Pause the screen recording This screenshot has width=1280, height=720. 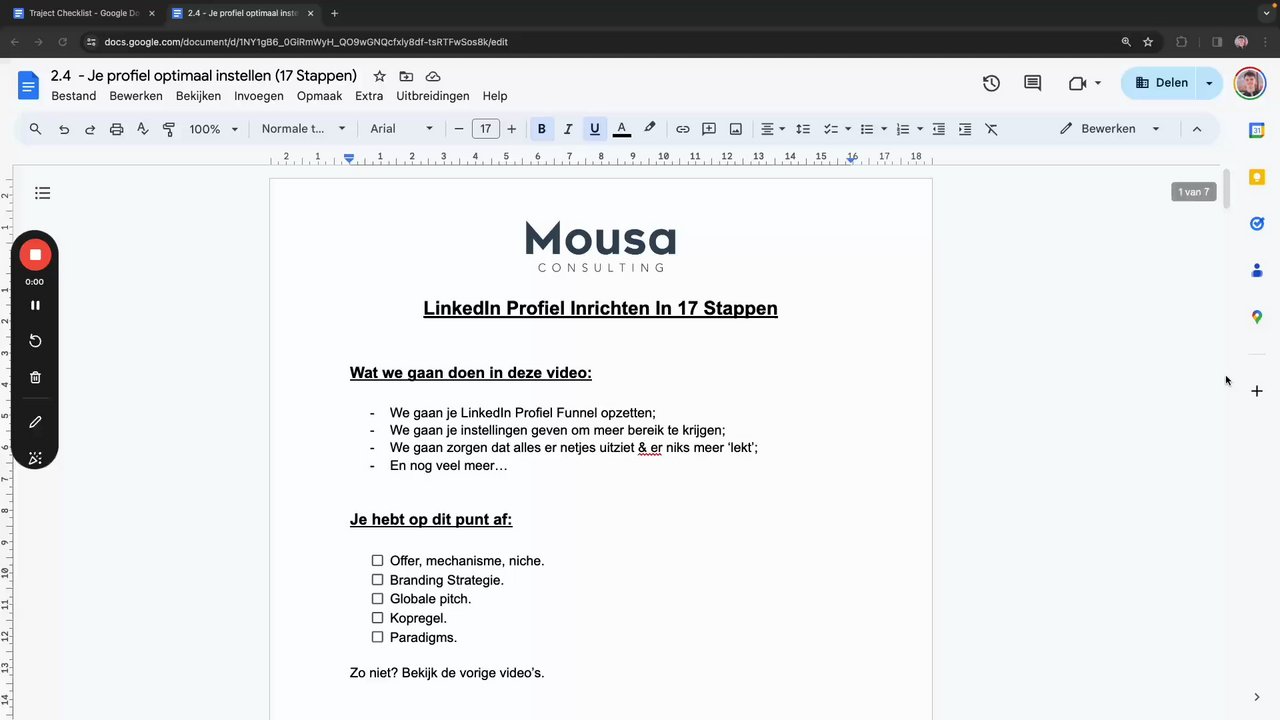[x=35, y=305]
